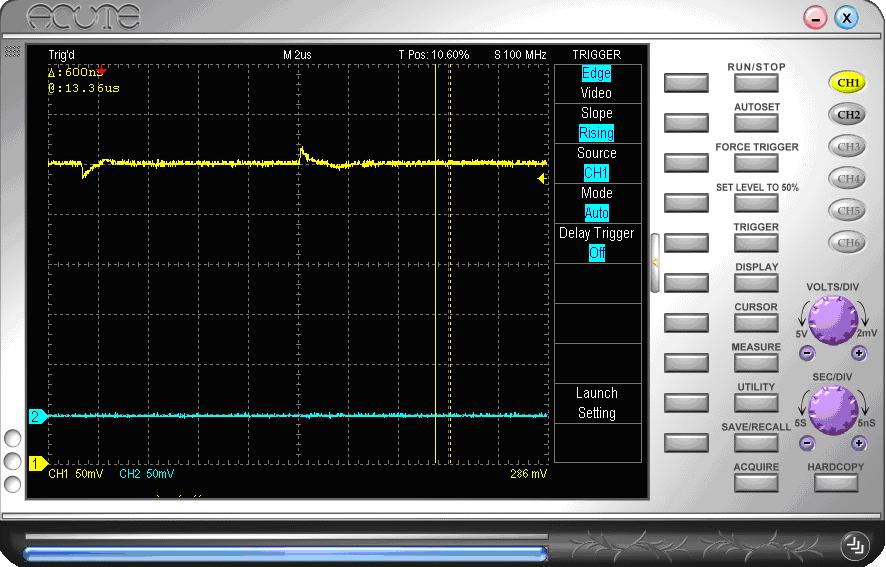886x567 pixels.
Task: Click the T Pos: 10.60% readout
Action: point(434,55)
